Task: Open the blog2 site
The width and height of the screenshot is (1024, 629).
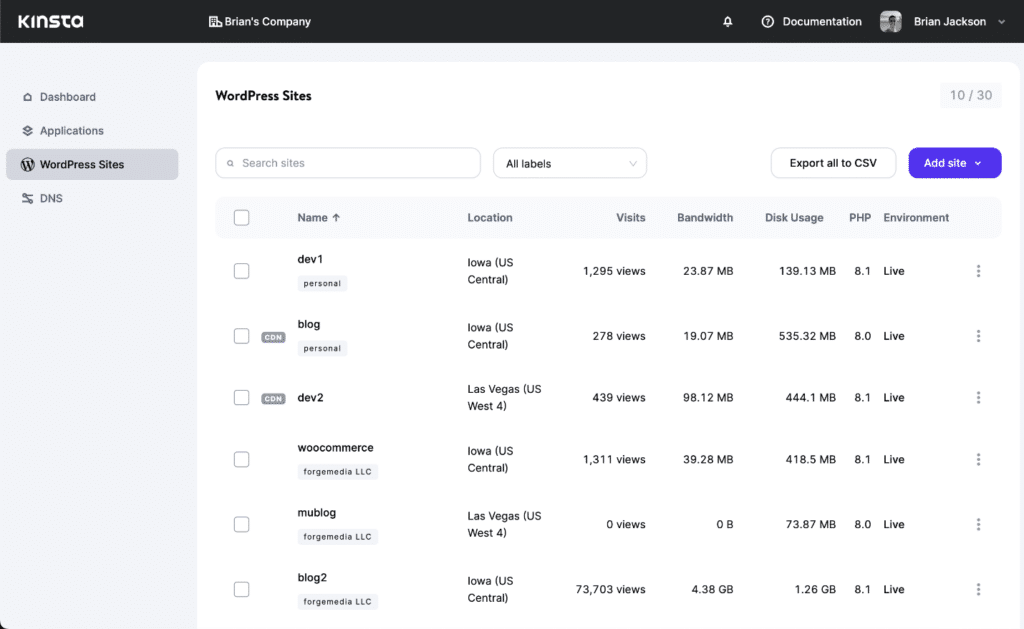Action: click(312, 578)
